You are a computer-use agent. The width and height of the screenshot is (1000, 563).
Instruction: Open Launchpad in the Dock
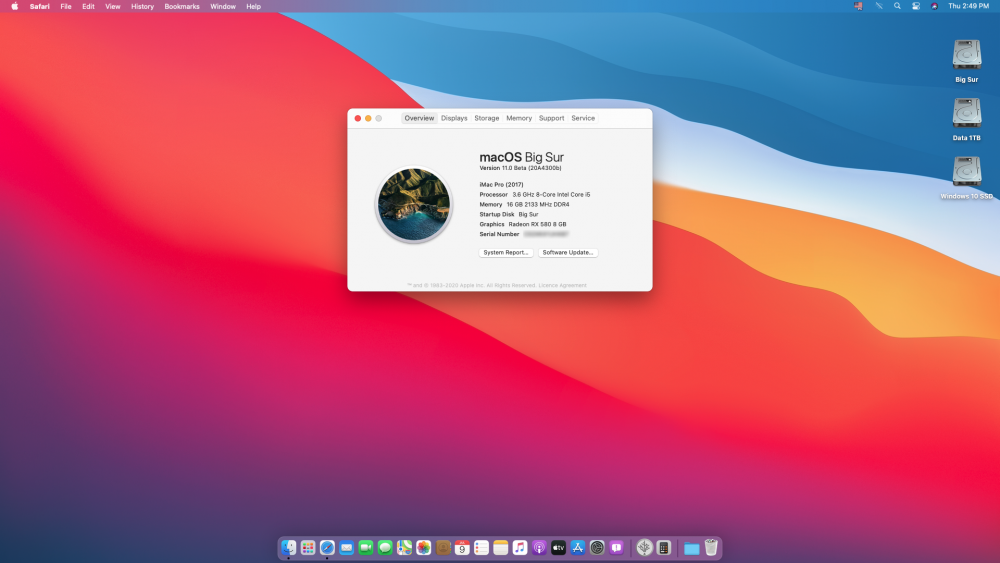(x=308, y=547)
